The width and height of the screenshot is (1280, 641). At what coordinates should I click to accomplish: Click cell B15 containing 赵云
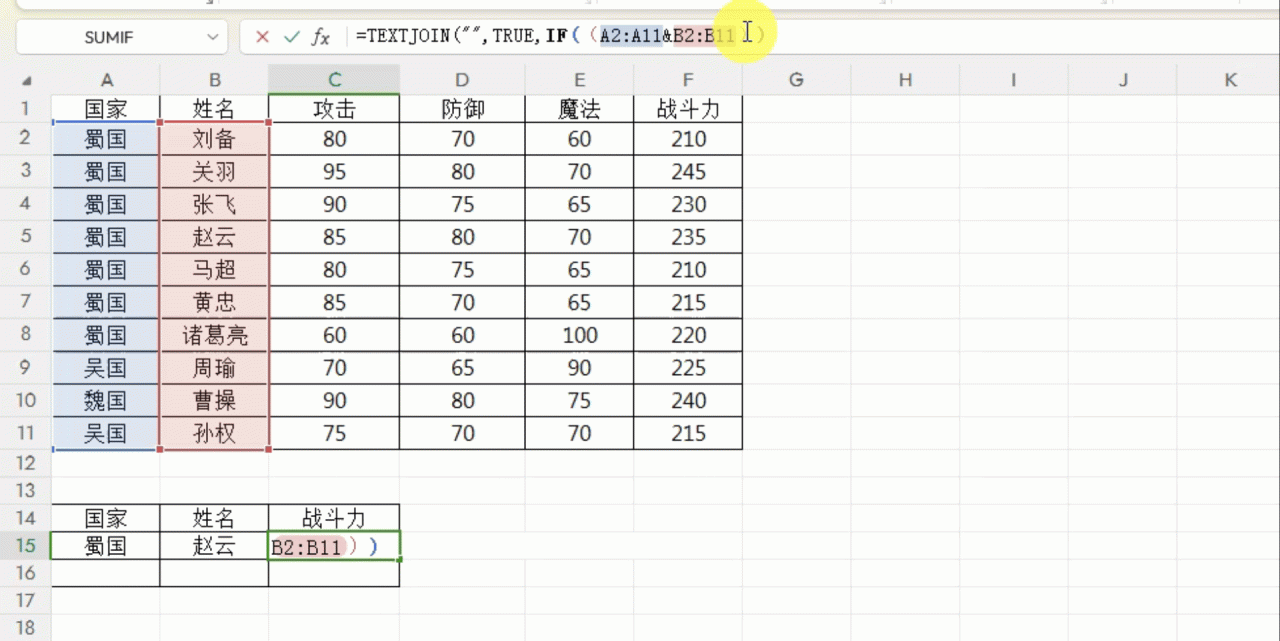point(214,546)
